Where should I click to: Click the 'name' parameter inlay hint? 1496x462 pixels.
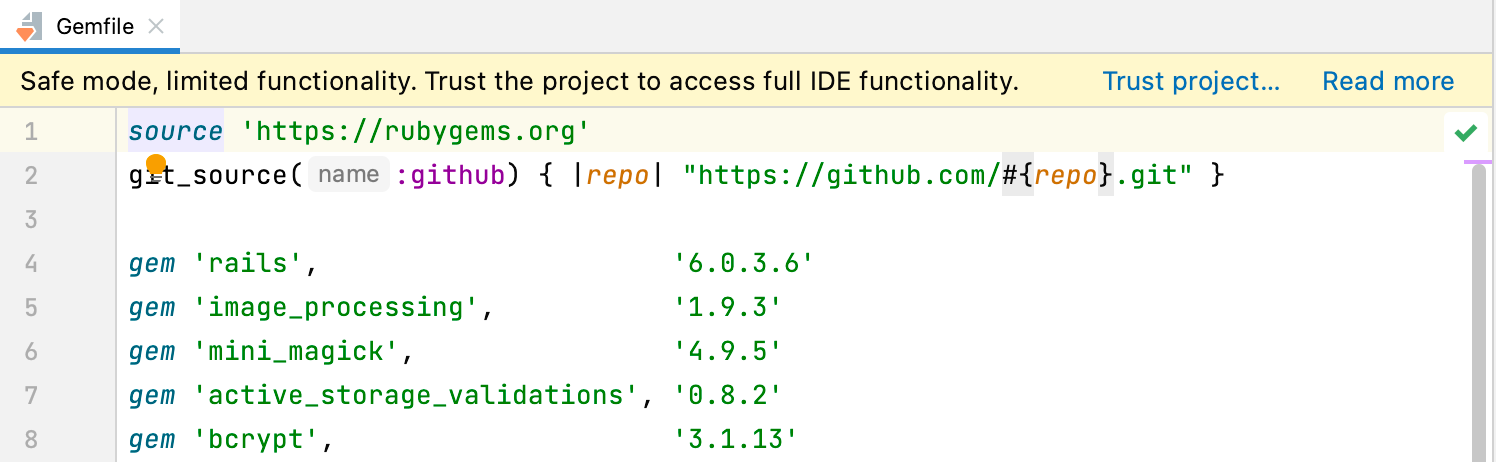pos(348,176)
